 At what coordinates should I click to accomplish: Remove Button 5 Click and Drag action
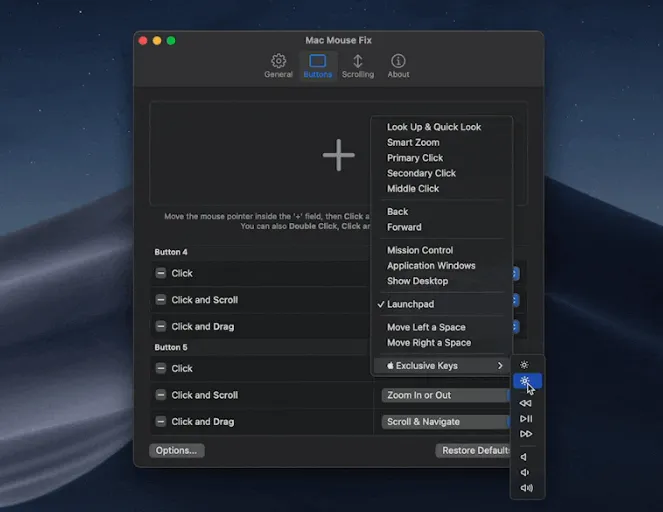[x=161, y=422]
